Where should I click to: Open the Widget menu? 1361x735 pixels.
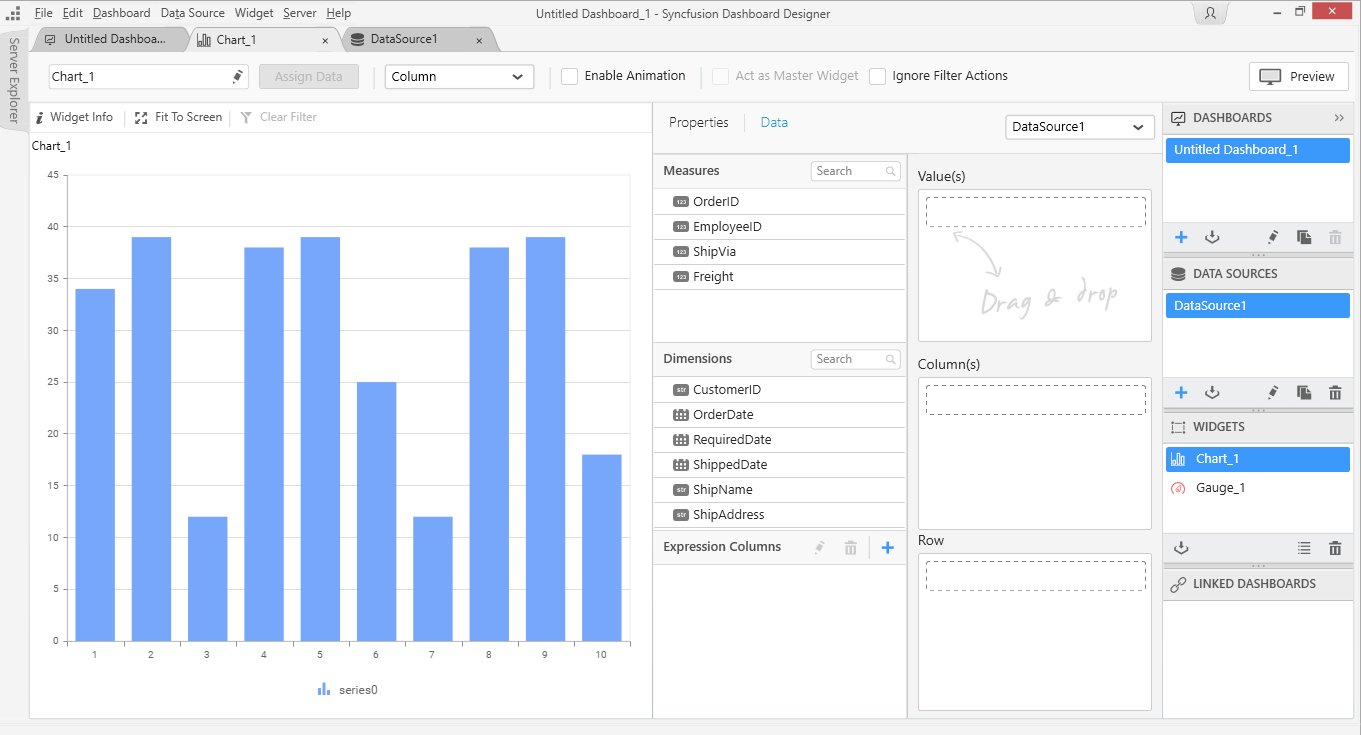coord(254,13)
